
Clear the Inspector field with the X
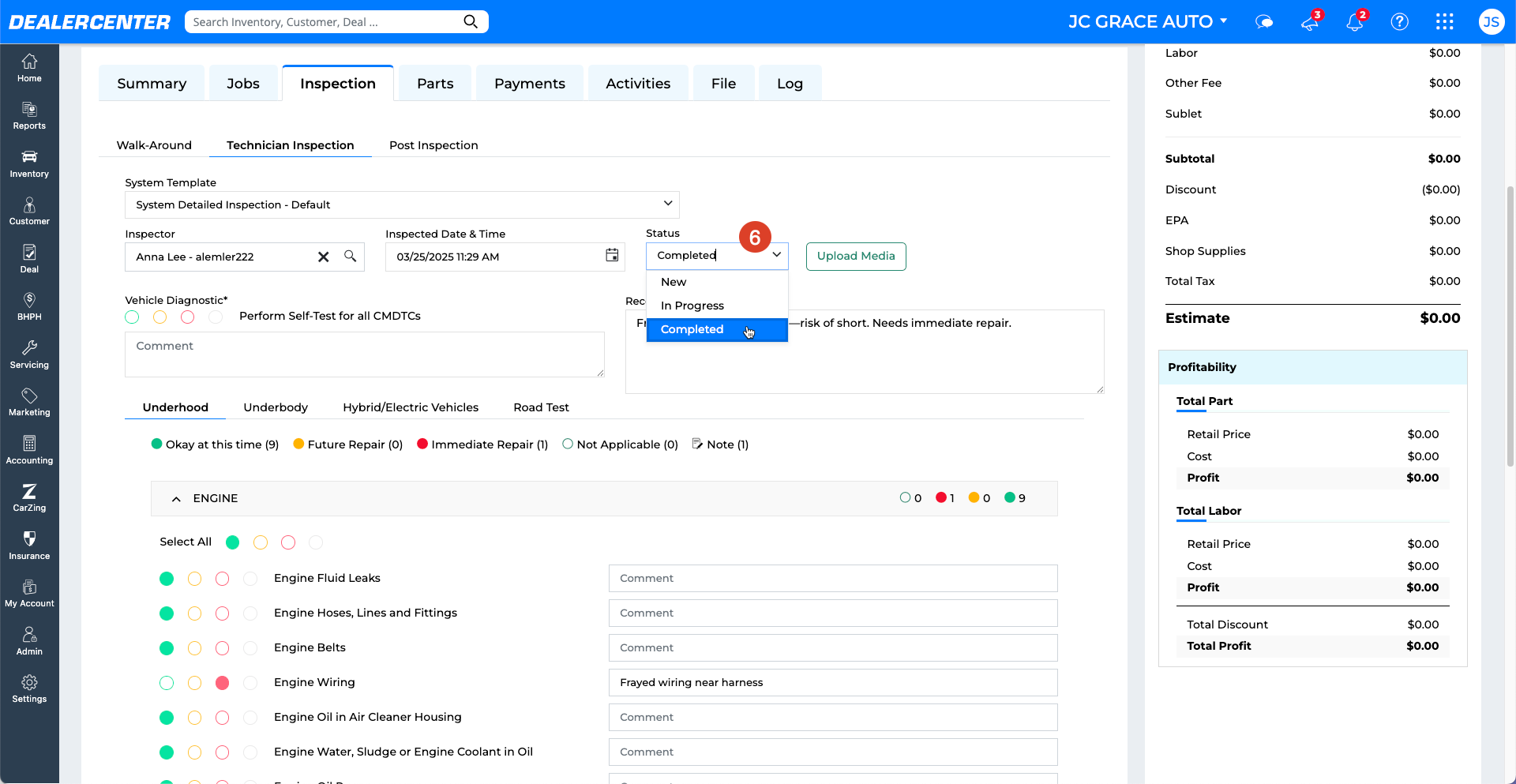pyautogui.click(x=324, y=257)
